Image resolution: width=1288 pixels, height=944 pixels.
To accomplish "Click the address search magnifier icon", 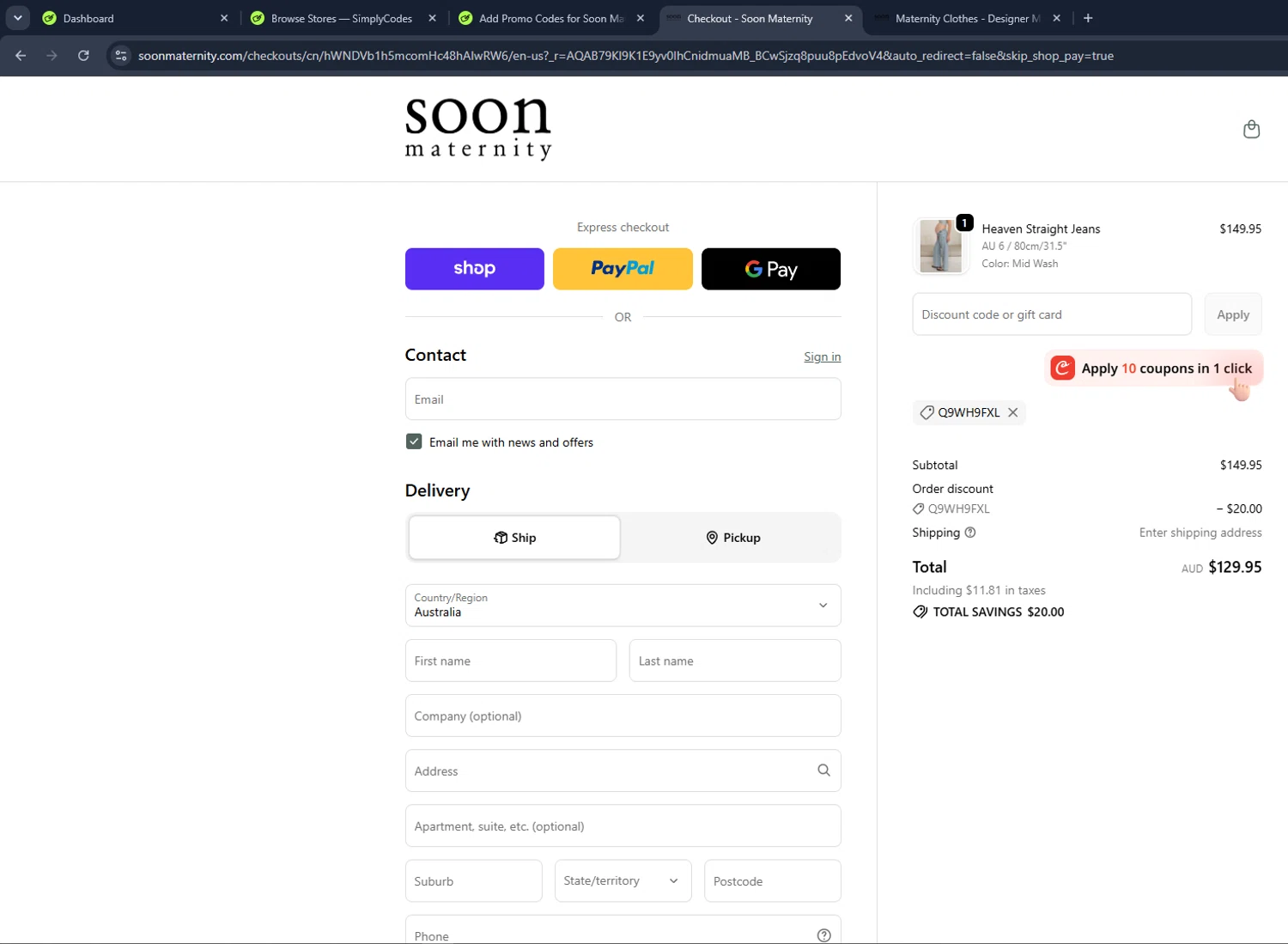I will pyautogui.click(x=823, y=770).
